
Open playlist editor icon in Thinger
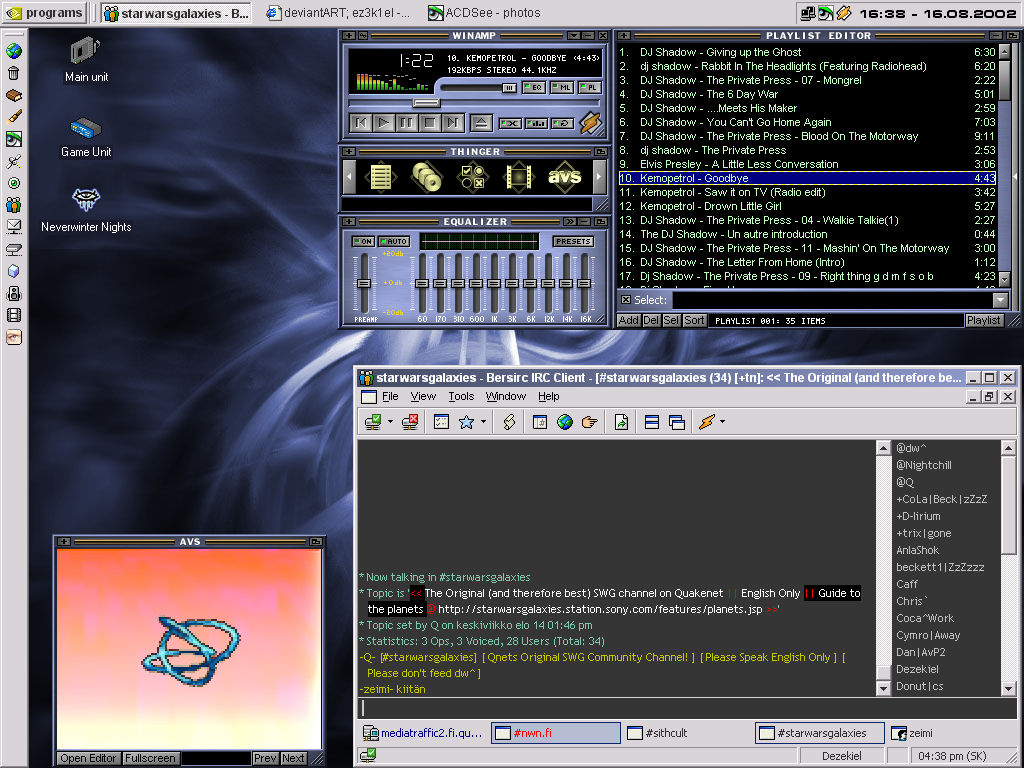click(x=381, y=177)
